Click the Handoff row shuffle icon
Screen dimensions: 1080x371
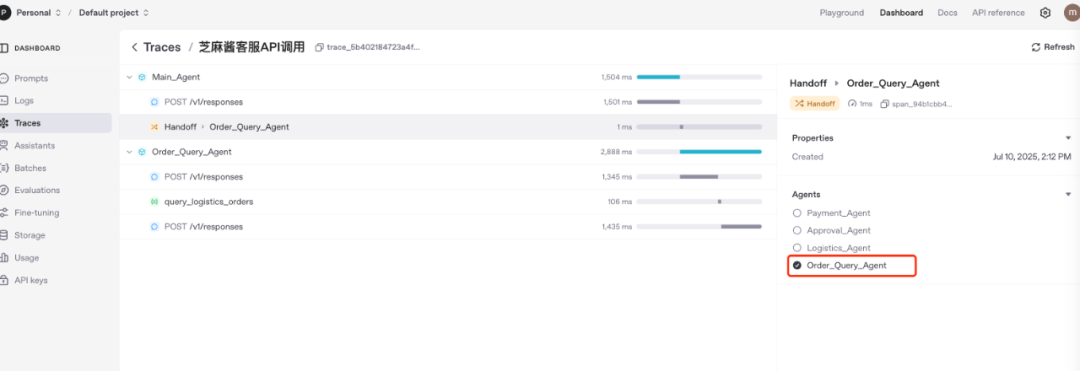click(x=154, y=127)
